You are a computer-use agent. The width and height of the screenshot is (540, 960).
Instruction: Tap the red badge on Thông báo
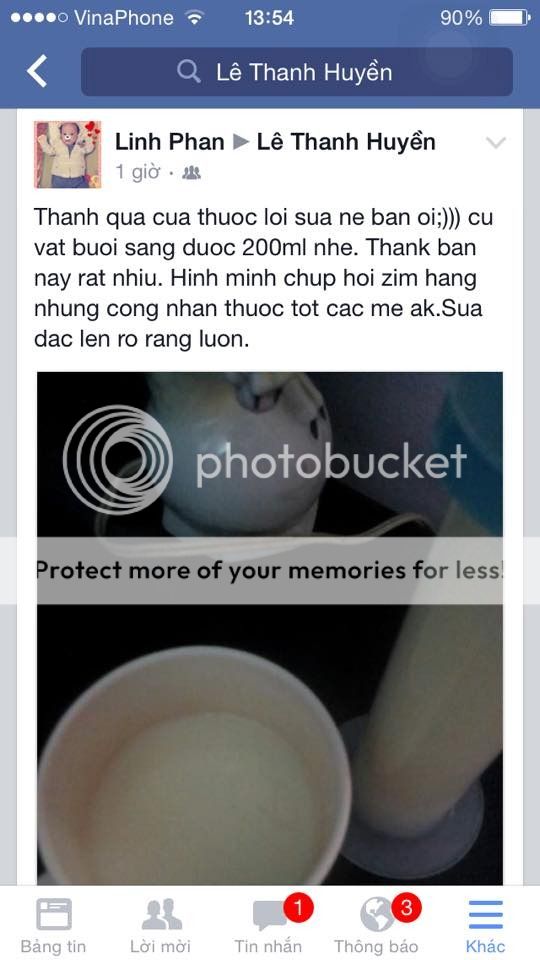[406, 909]
